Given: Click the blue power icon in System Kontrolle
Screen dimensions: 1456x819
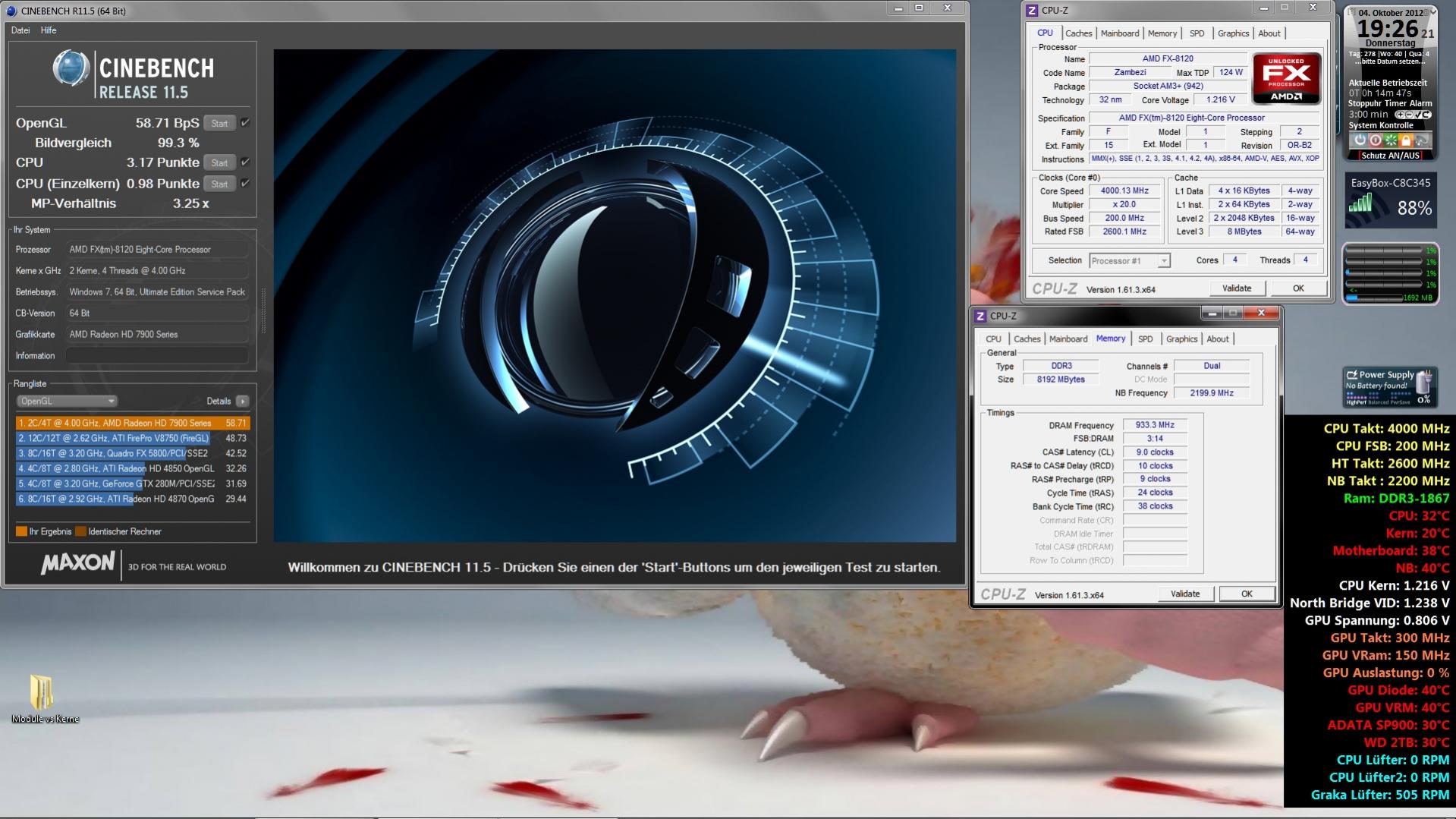Looking at the screenshot, I should pos(1360,140).
